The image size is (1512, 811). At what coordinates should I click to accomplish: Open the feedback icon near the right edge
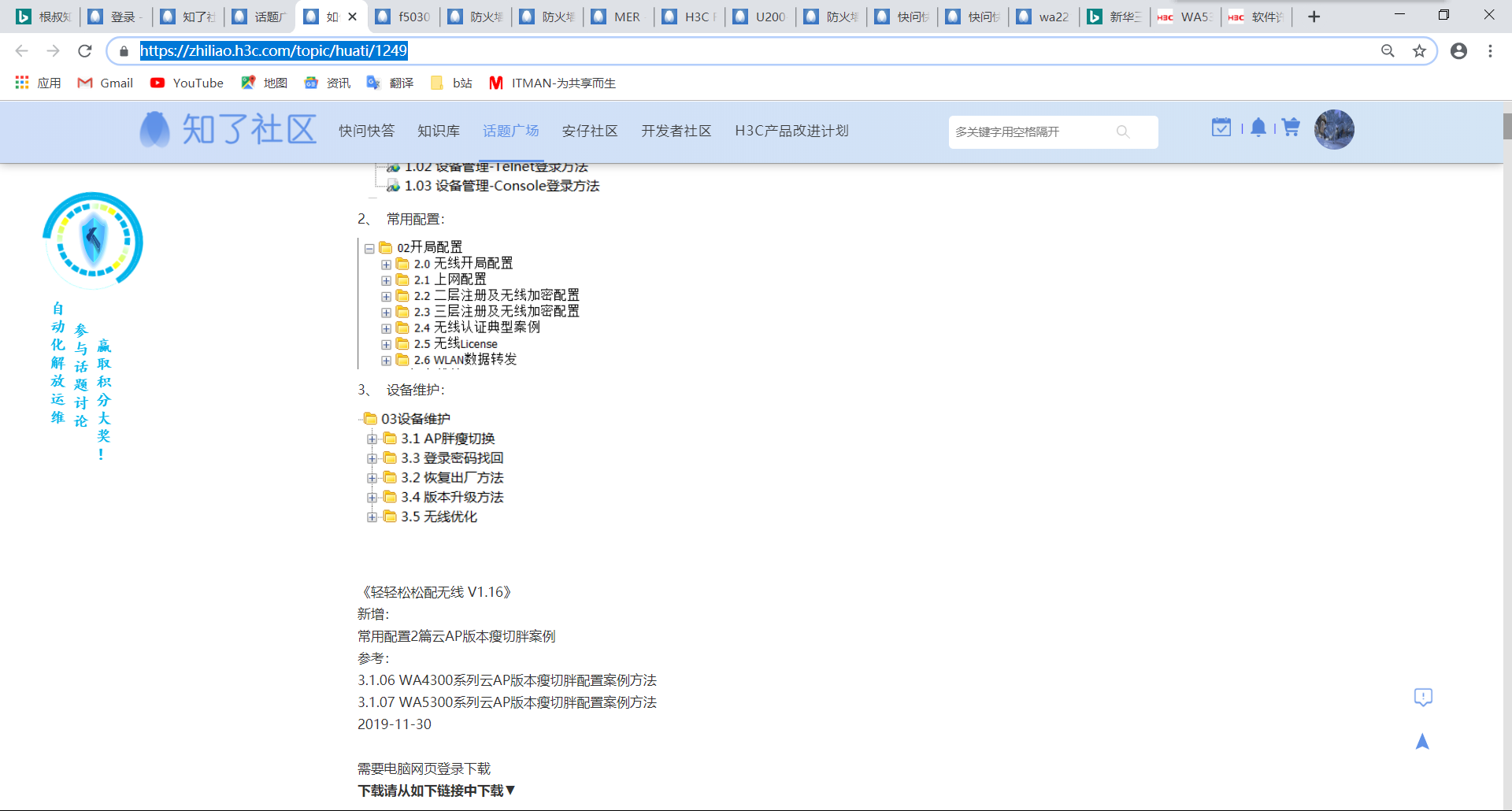point(1422,697)
